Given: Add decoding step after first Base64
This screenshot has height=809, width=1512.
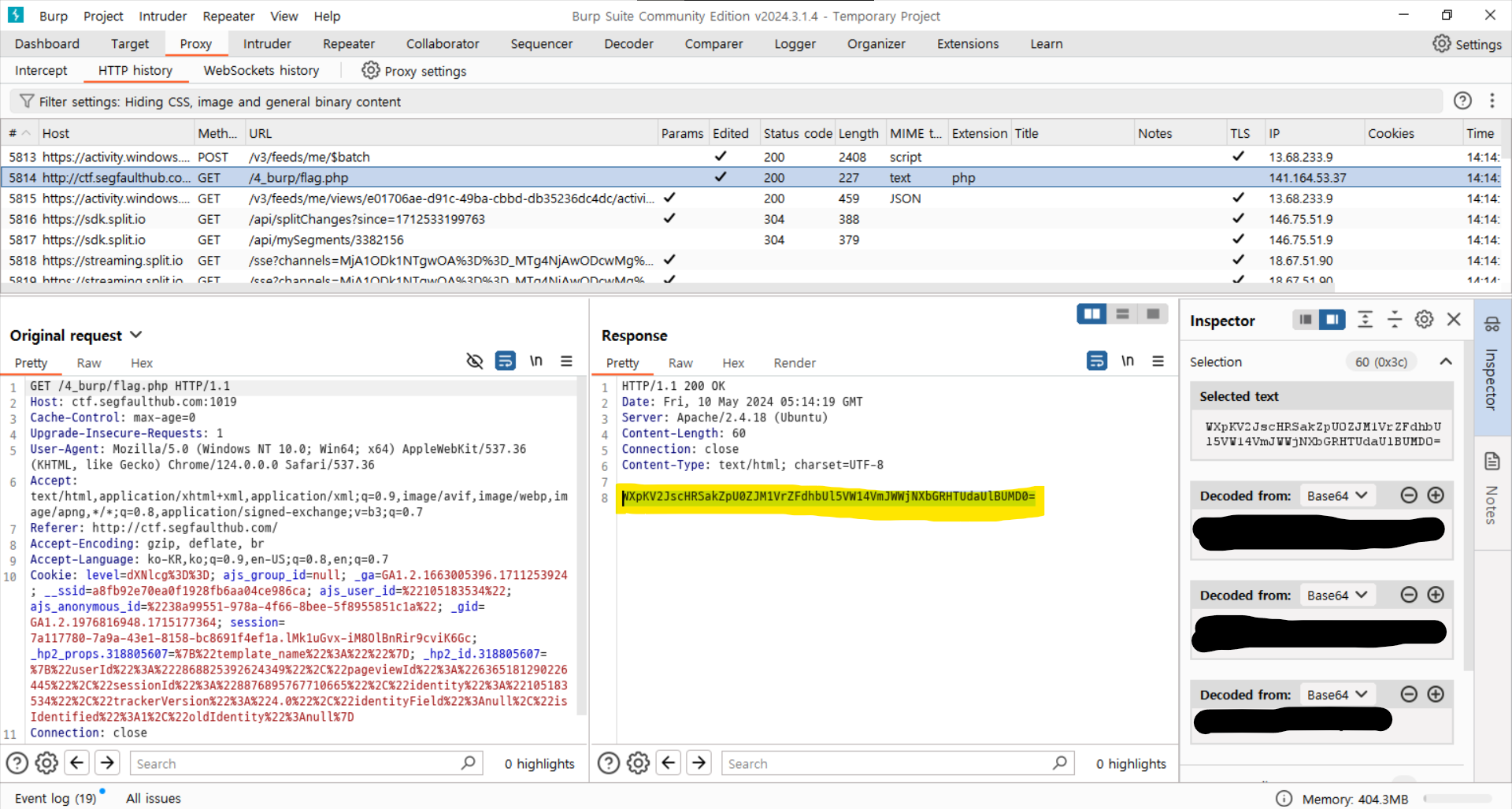Looking at the screenshot, I should (1436, 495).
